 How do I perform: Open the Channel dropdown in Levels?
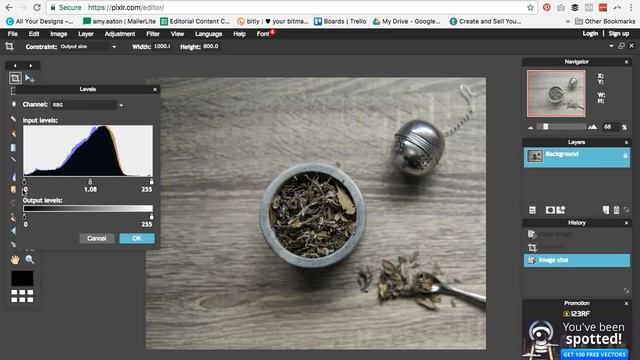[84, 105]
